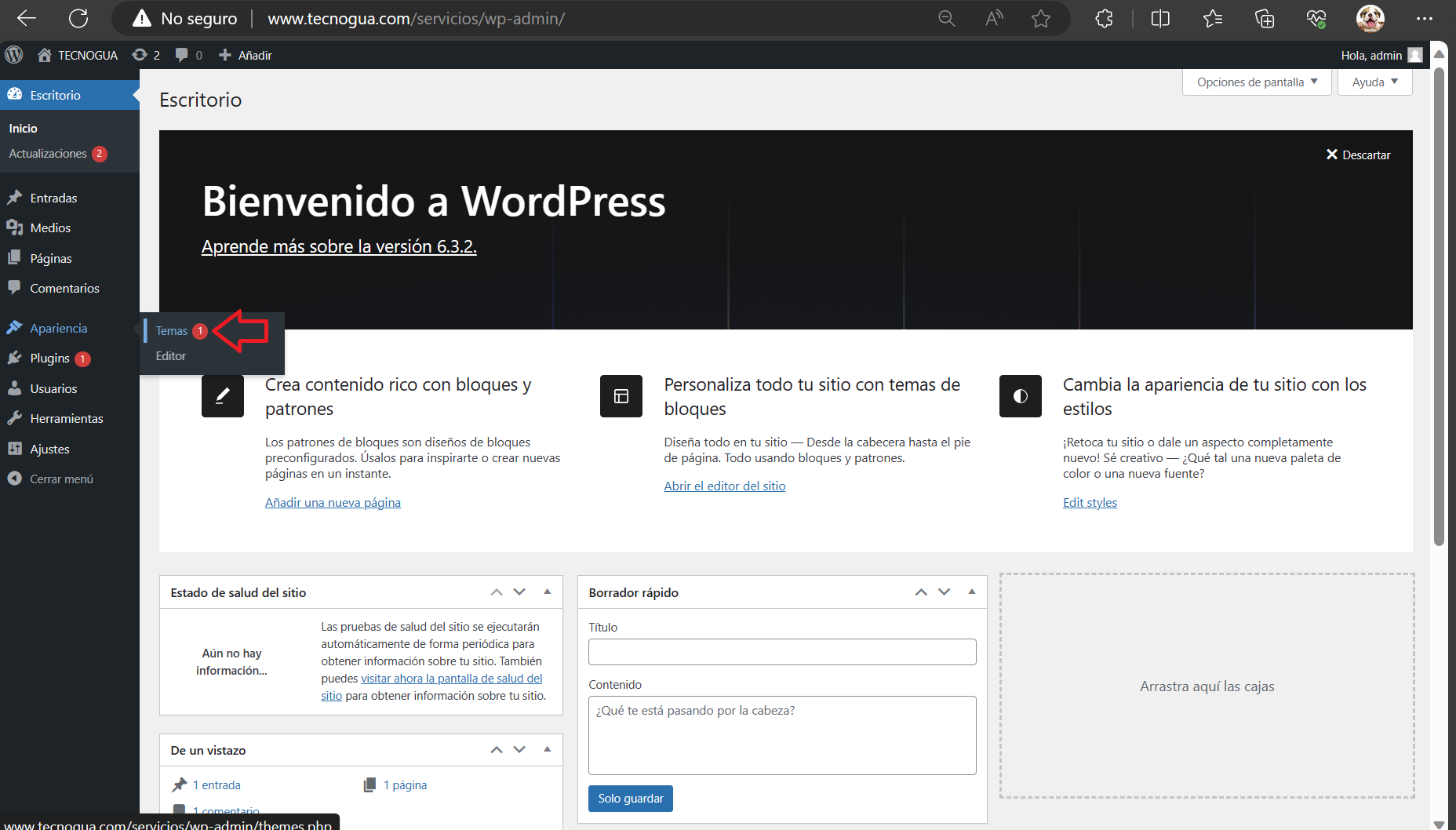Move Estado de salud del sitio box up
The width and height of the screenshot is (1456, 830).
click(x=497, y=592)
